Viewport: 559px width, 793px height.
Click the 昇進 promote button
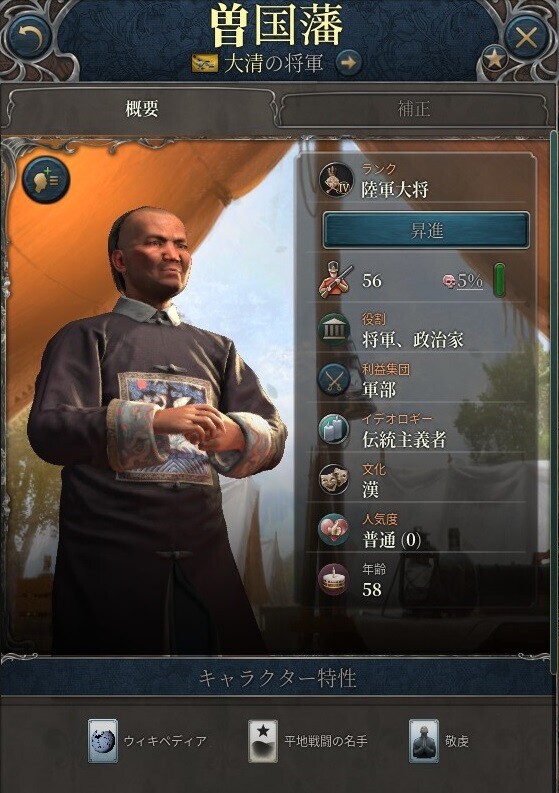click(x=426, y=231)
